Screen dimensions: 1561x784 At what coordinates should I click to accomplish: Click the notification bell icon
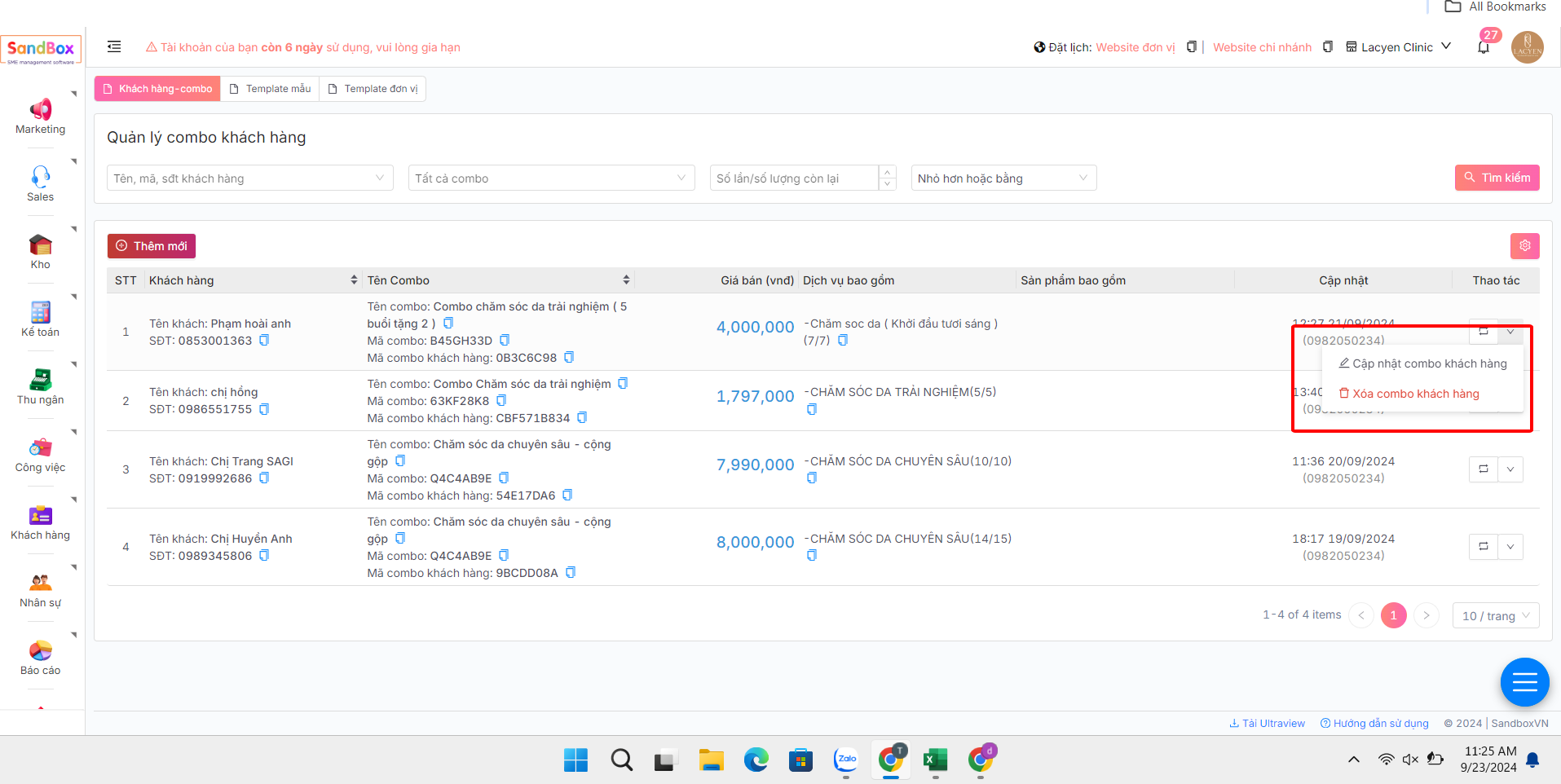(1483, 47)
